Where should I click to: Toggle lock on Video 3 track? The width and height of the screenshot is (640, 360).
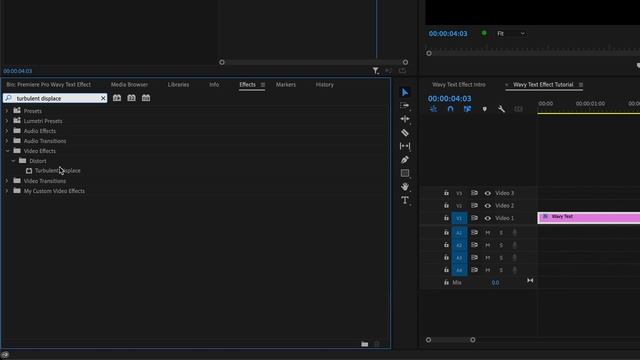(446, 193)
